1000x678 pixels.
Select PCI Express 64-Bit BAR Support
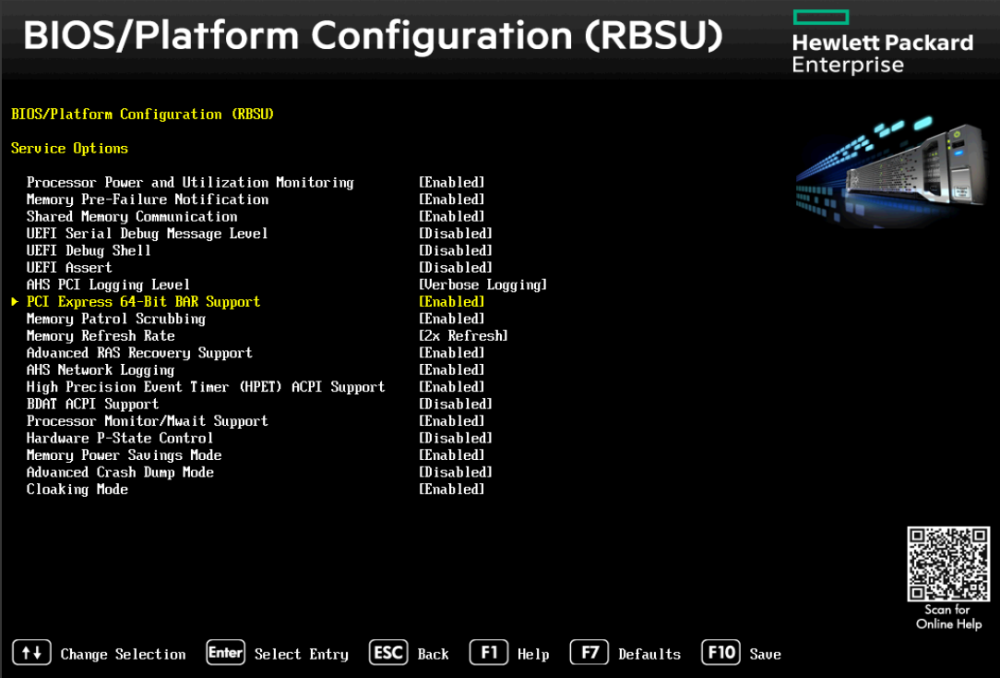coord(143,302)
